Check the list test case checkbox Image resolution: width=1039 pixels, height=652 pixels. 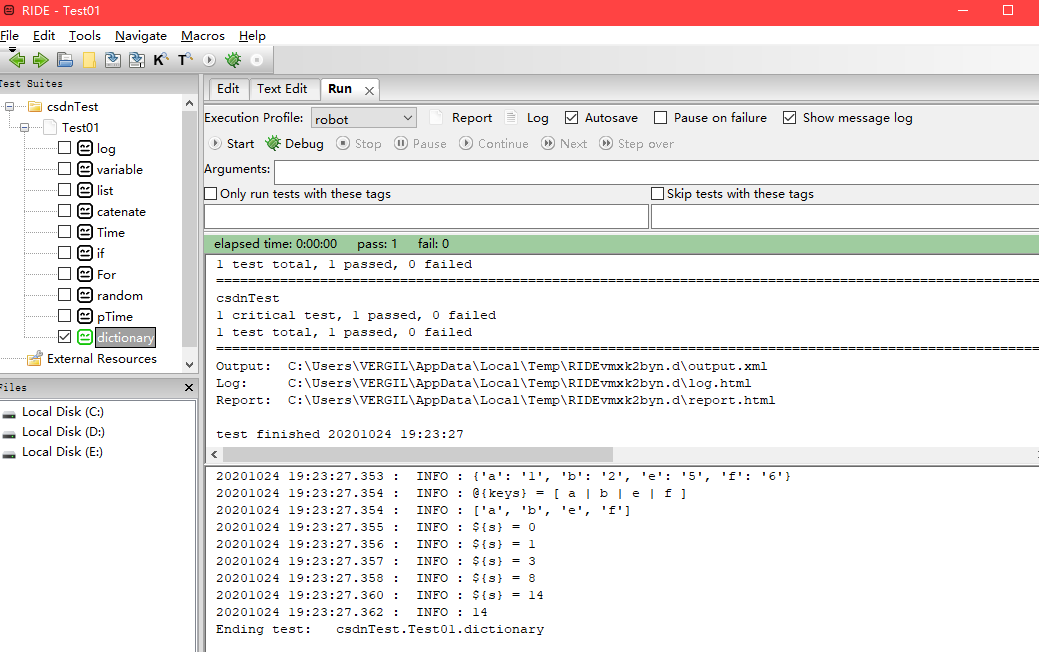click(x=64, y=190)
